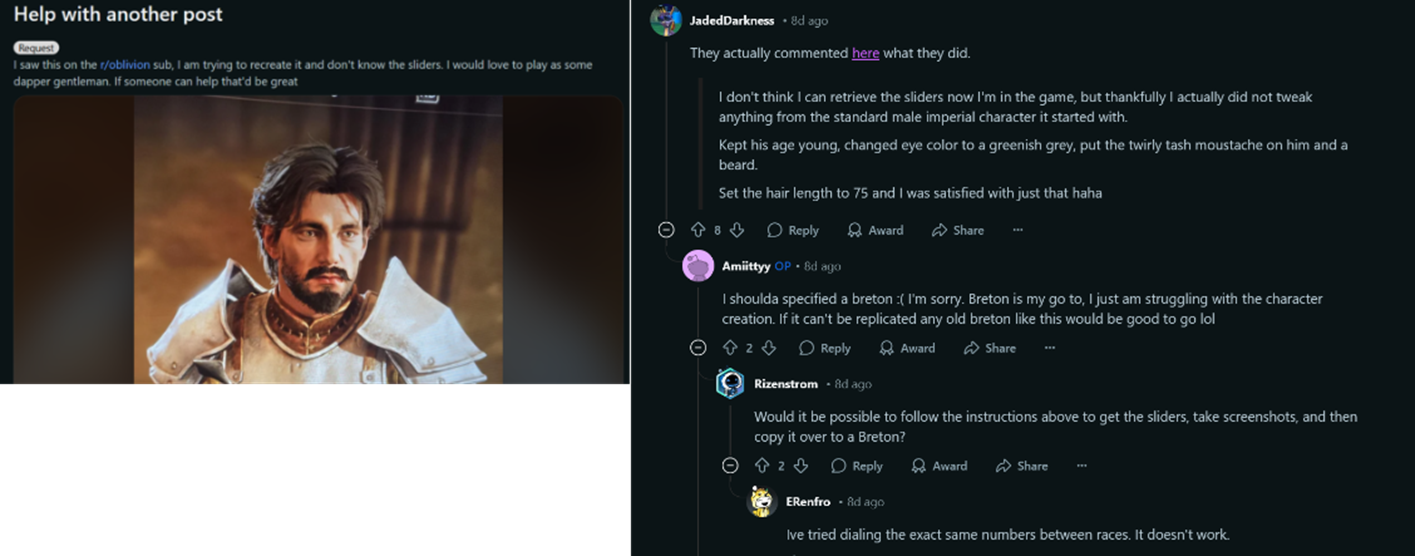
Task: Reply to JadedDarkness's comment
Action: (793, 230)
